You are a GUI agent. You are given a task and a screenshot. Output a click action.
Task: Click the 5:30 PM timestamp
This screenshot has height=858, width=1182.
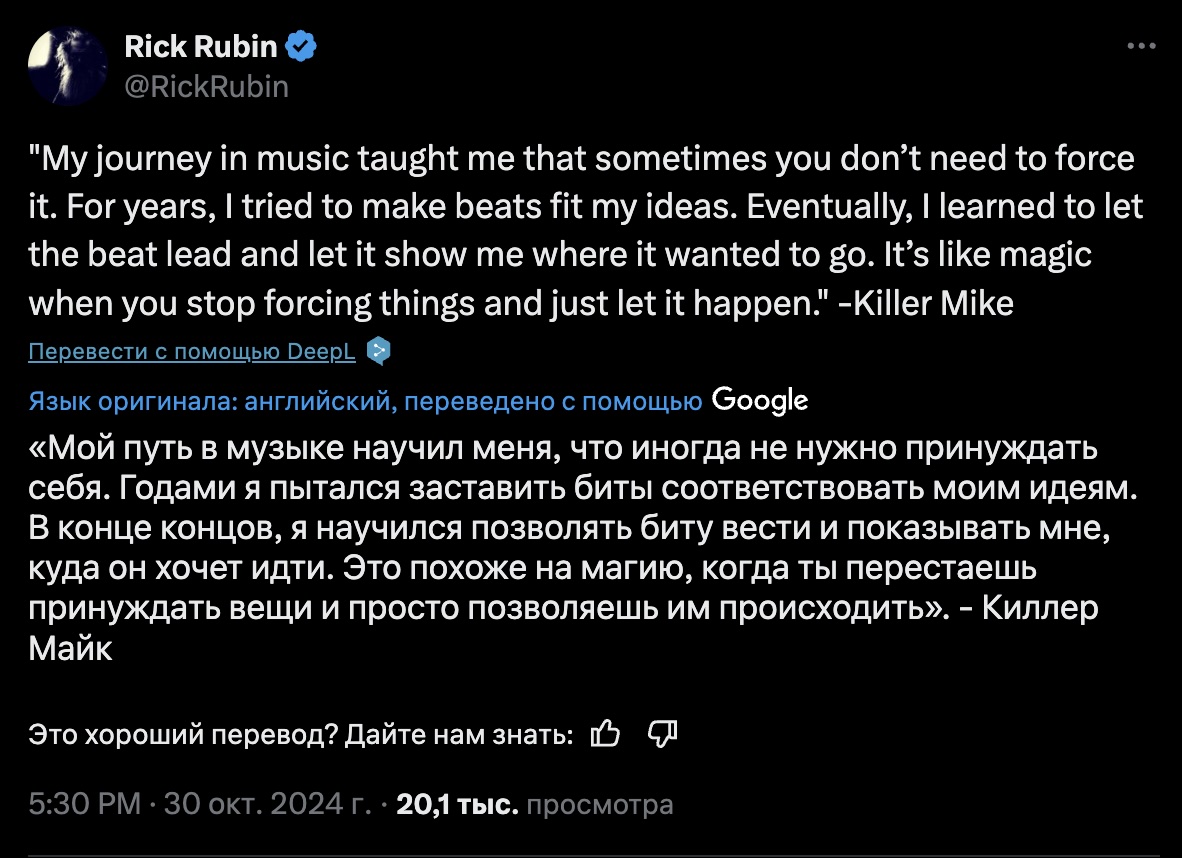click(x=84, y=804)
